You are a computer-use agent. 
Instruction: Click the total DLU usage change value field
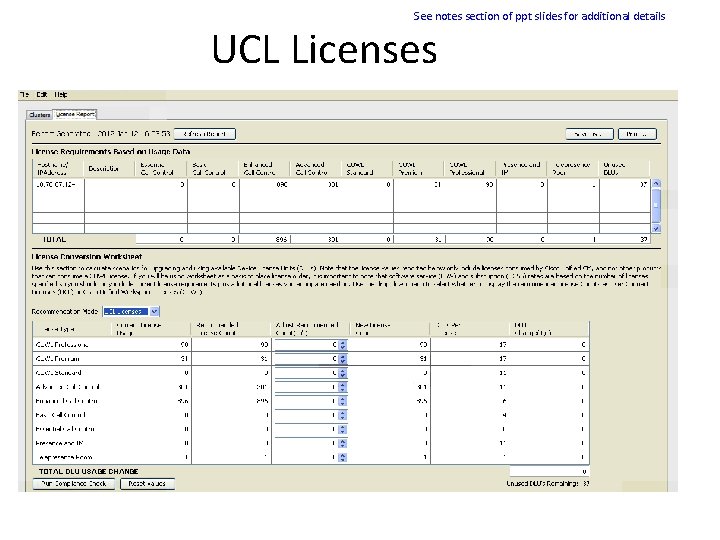(549, 472)
